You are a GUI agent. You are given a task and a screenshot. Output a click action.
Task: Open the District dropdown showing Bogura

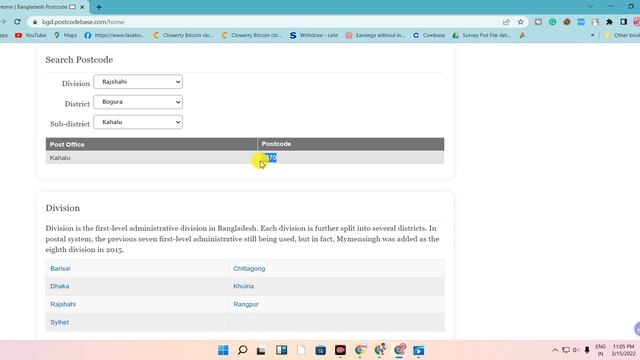138,102
